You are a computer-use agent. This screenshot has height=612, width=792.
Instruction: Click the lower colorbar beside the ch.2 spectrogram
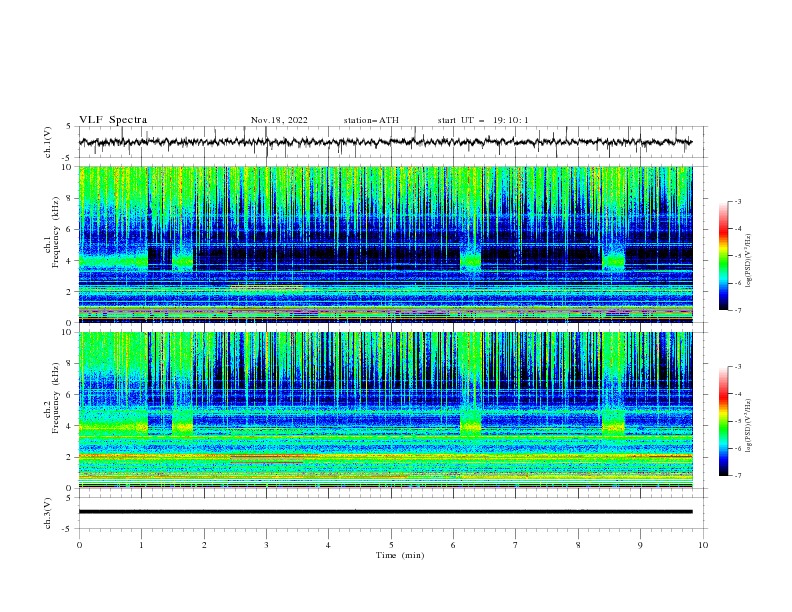pos(724,421)
